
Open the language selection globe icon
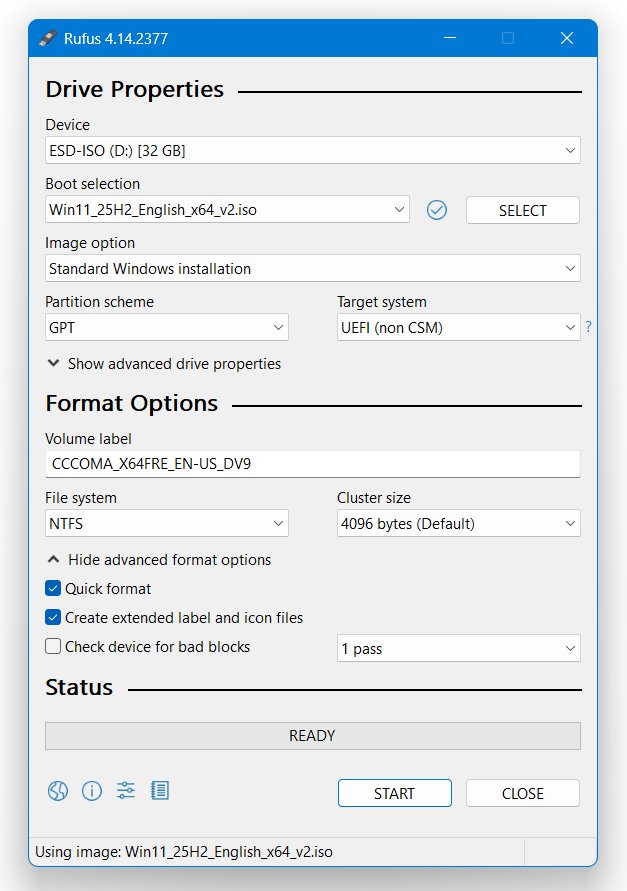coord(58,790)
